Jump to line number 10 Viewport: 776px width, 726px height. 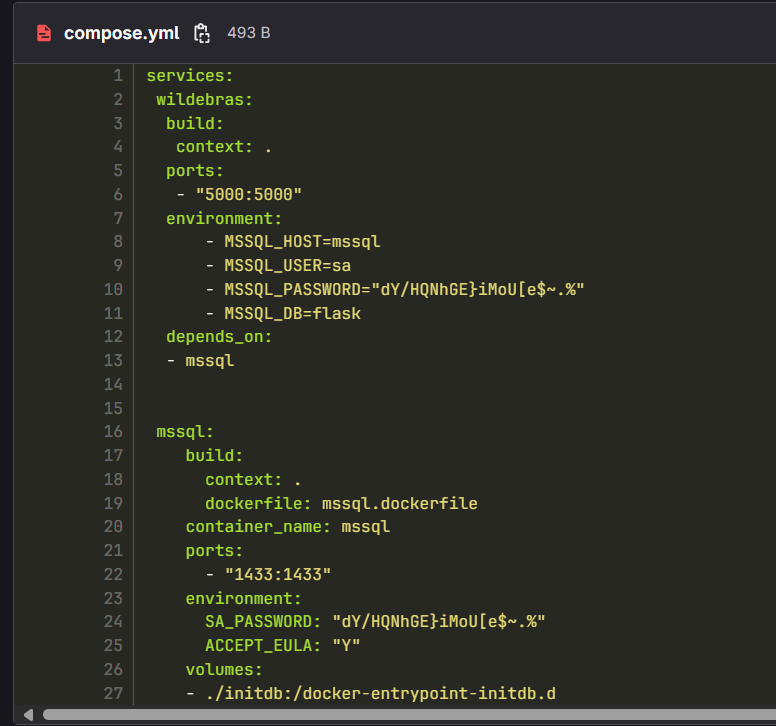point(113,289)
